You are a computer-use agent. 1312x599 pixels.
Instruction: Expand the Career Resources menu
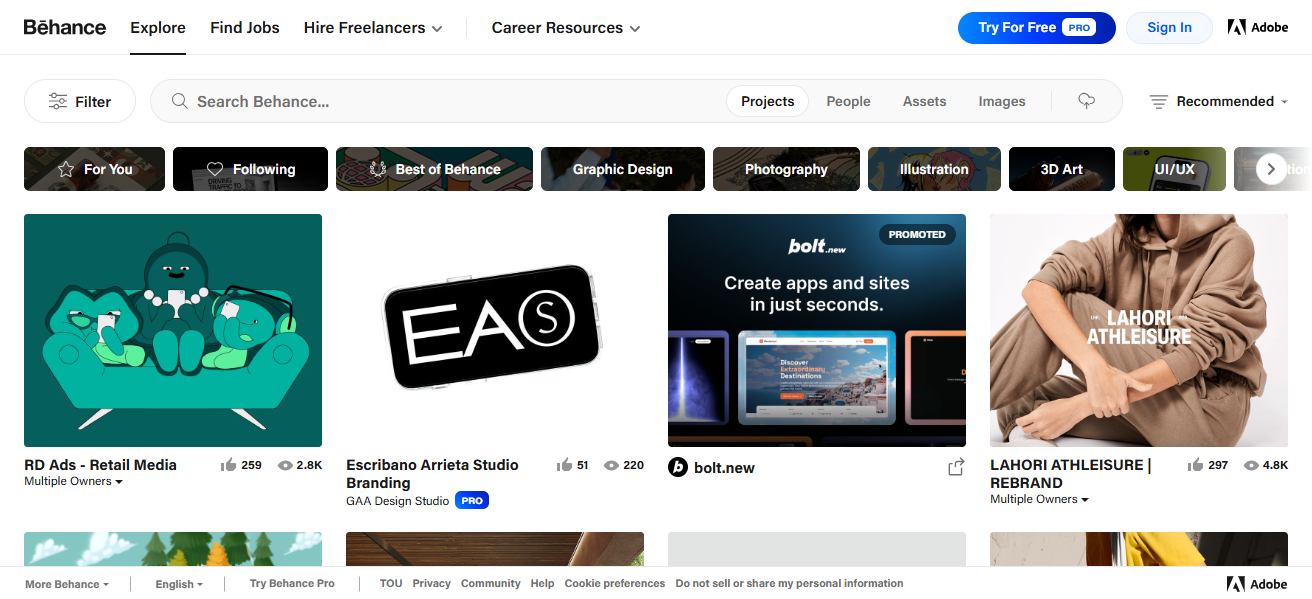tap(566, 28)
